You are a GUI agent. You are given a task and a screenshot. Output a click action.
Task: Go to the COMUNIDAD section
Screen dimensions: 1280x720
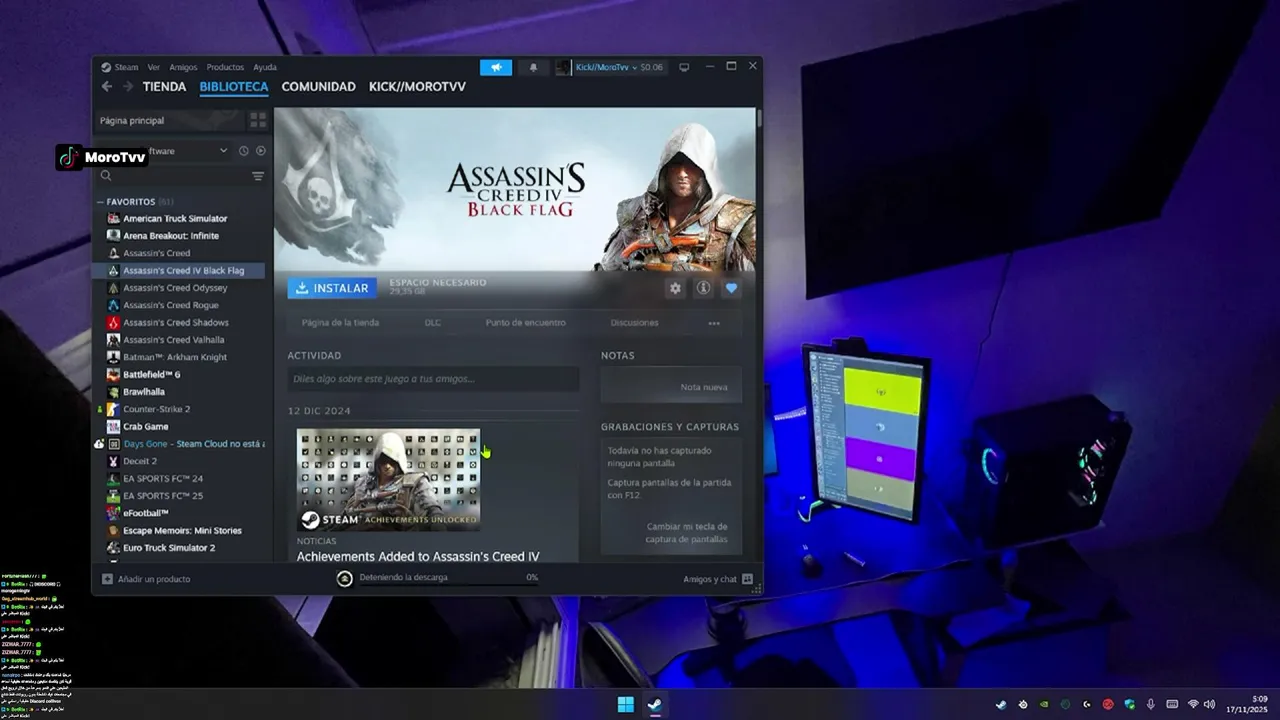click(318, 87)
